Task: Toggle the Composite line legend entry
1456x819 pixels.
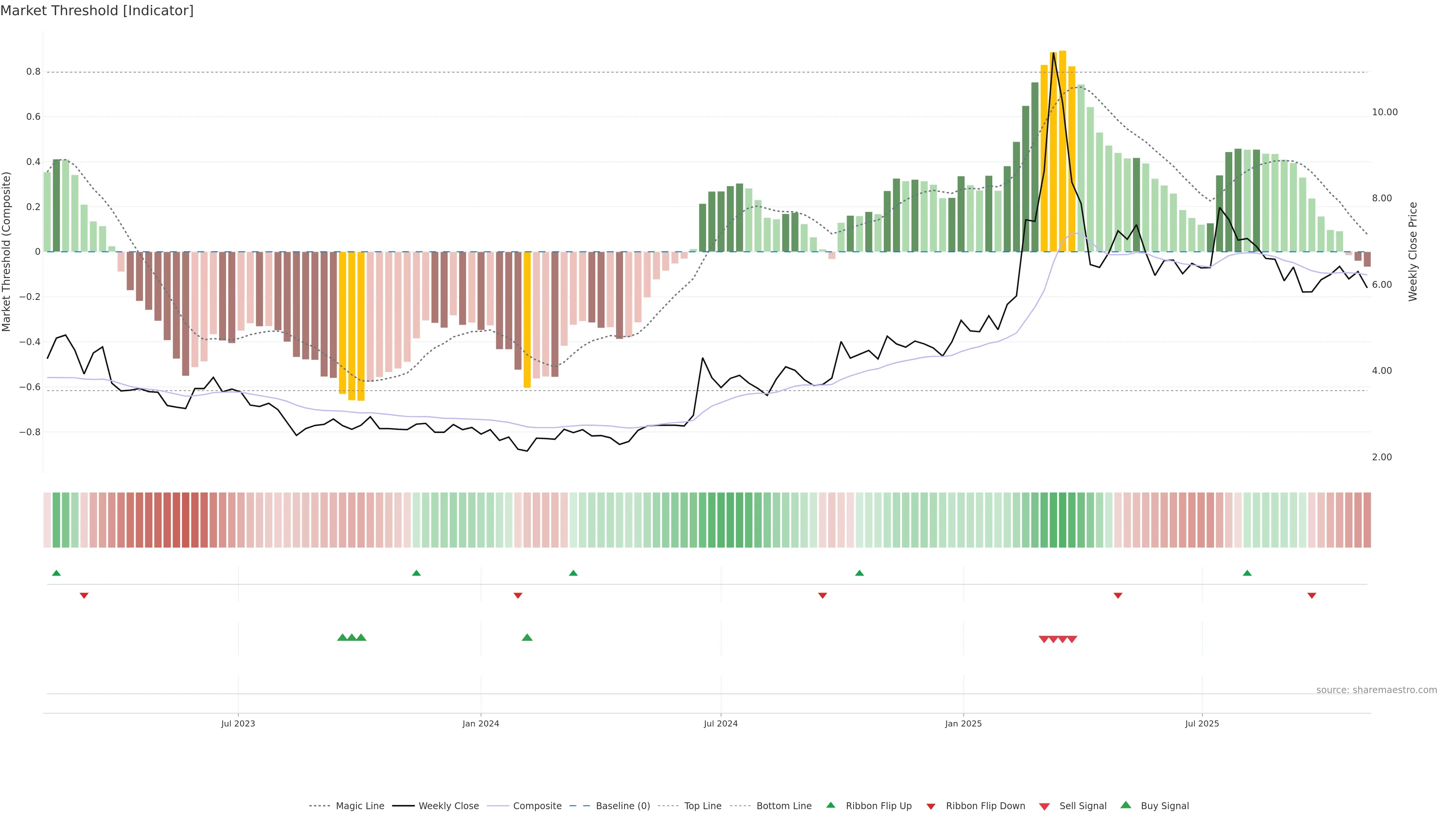Action: tap(537, 806)
